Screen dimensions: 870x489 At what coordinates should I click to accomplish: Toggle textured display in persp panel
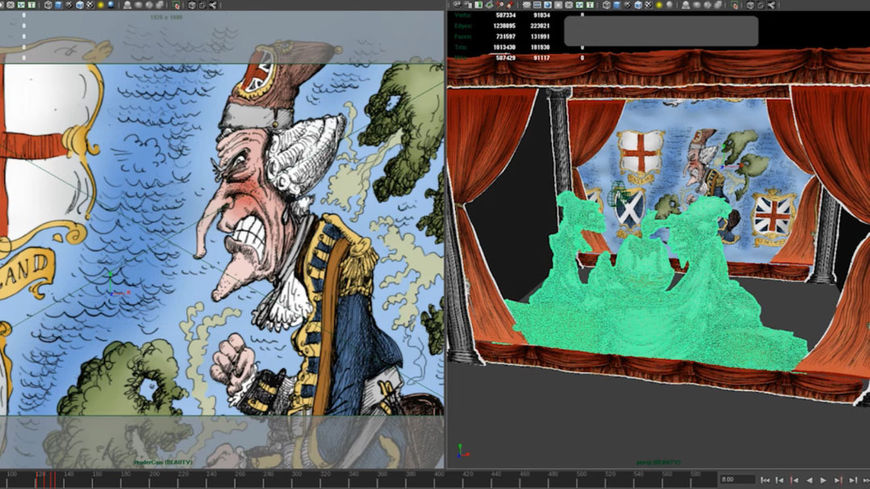648,4
